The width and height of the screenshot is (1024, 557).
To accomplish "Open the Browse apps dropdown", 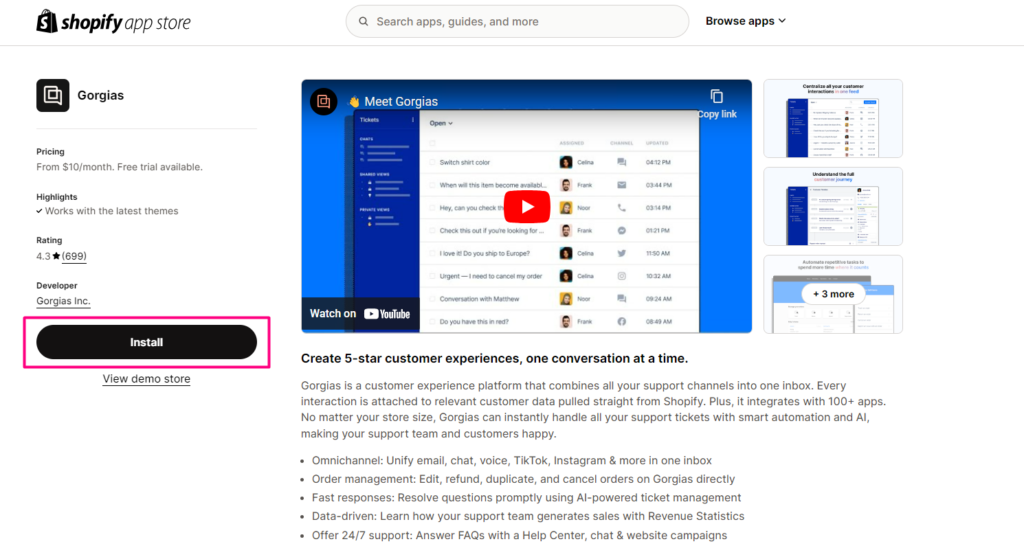I will click(x=745, y=21).
